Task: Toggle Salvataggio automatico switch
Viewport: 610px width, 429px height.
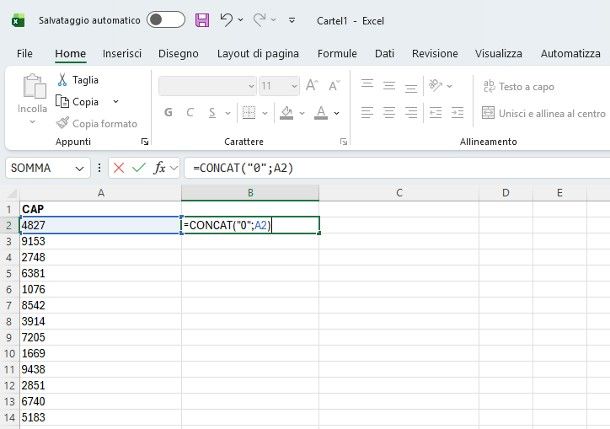Action: pyautogui.click(x=166, y=20)
